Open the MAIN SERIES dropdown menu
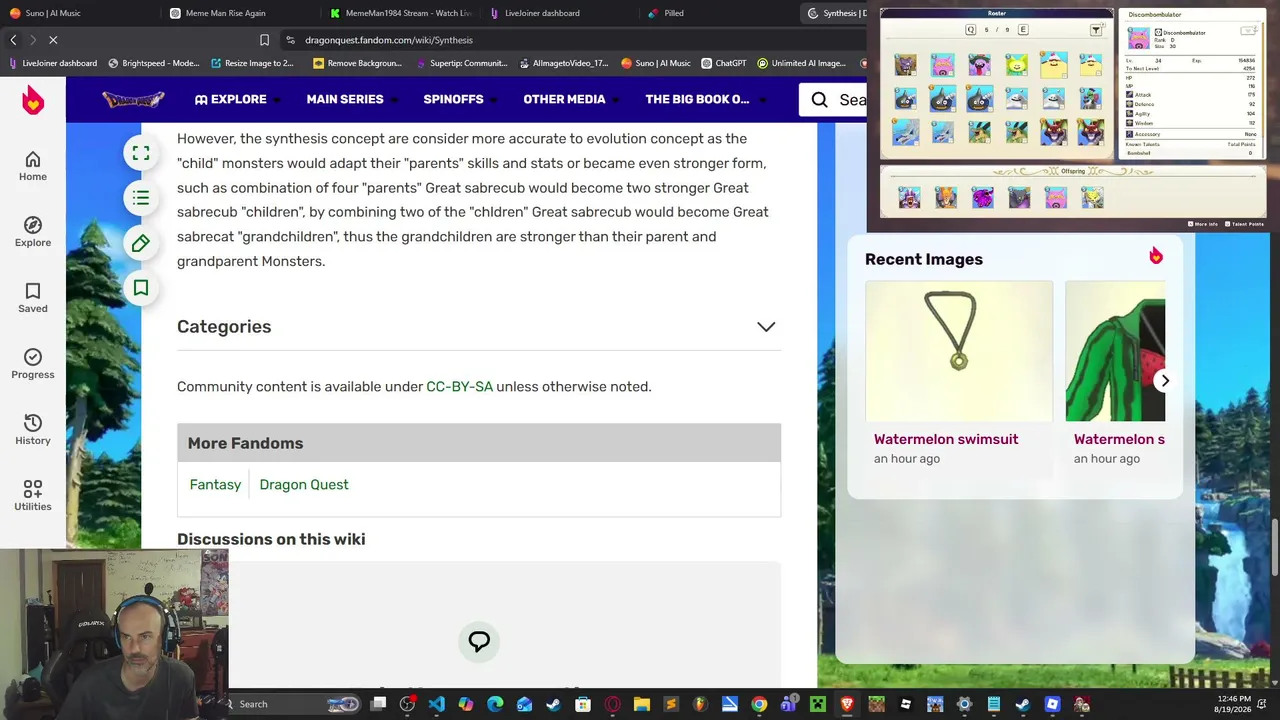1280x720 pixels. 352,99
